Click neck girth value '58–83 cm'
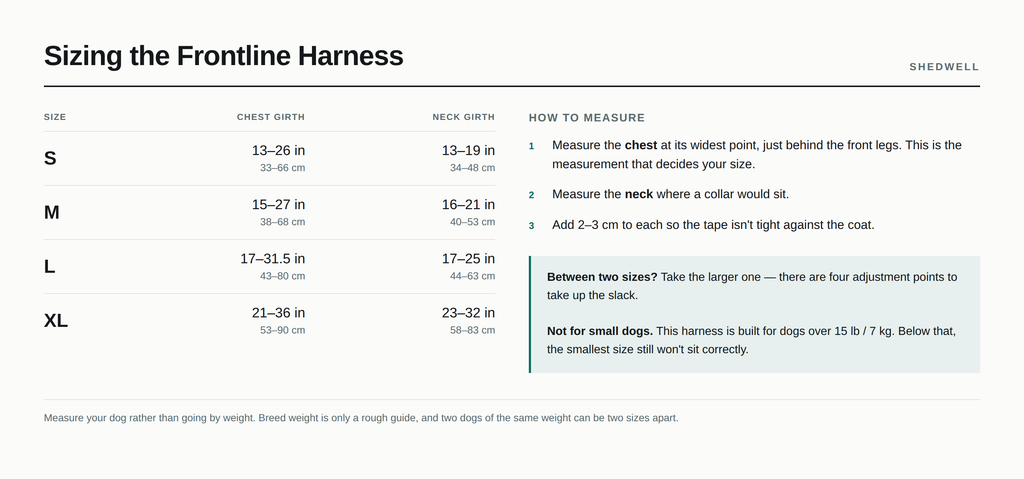The height and width of the screenshot is (479, 1024). coord(472,331)
